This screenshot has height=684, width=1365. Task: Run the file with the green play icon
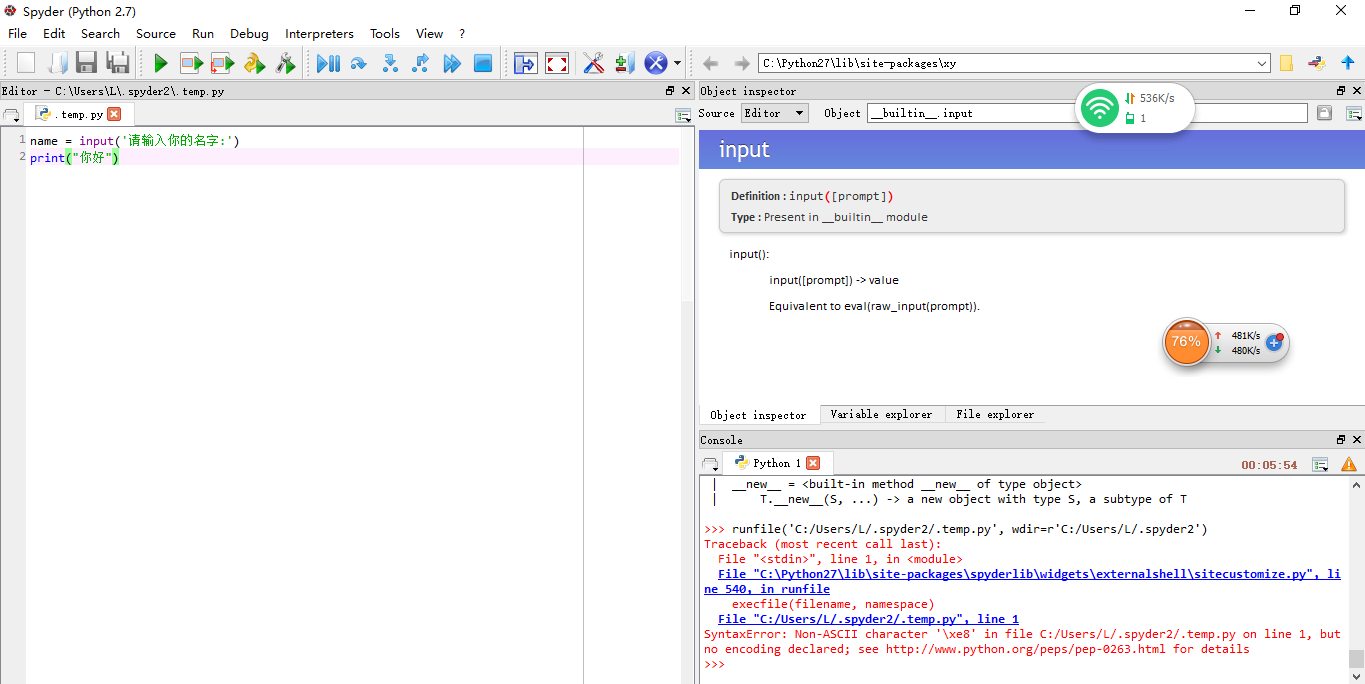pyautogui.click(x=160, y=64)
